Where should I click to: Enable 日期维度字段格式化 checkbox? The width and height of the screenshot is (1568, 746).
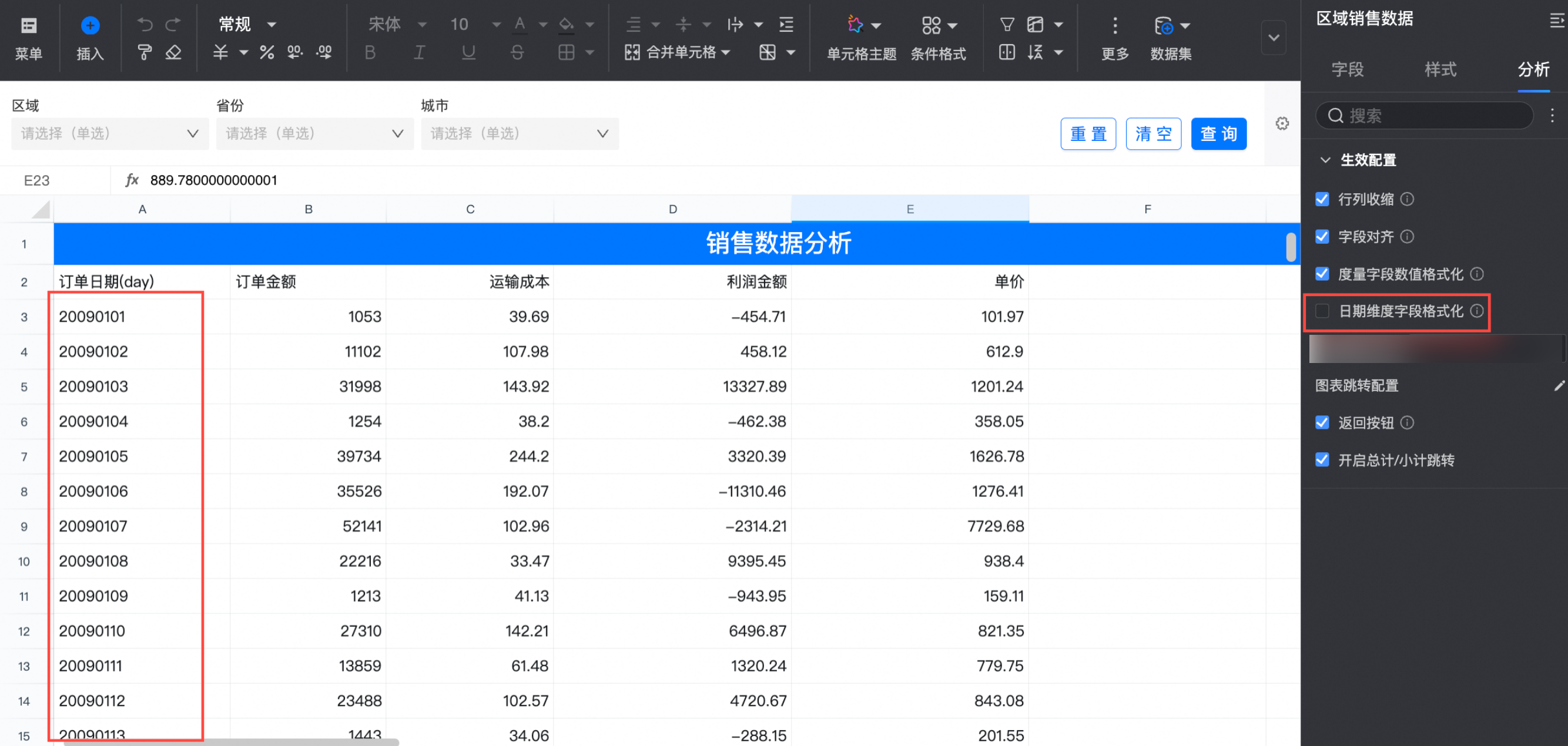[1322, 311]
